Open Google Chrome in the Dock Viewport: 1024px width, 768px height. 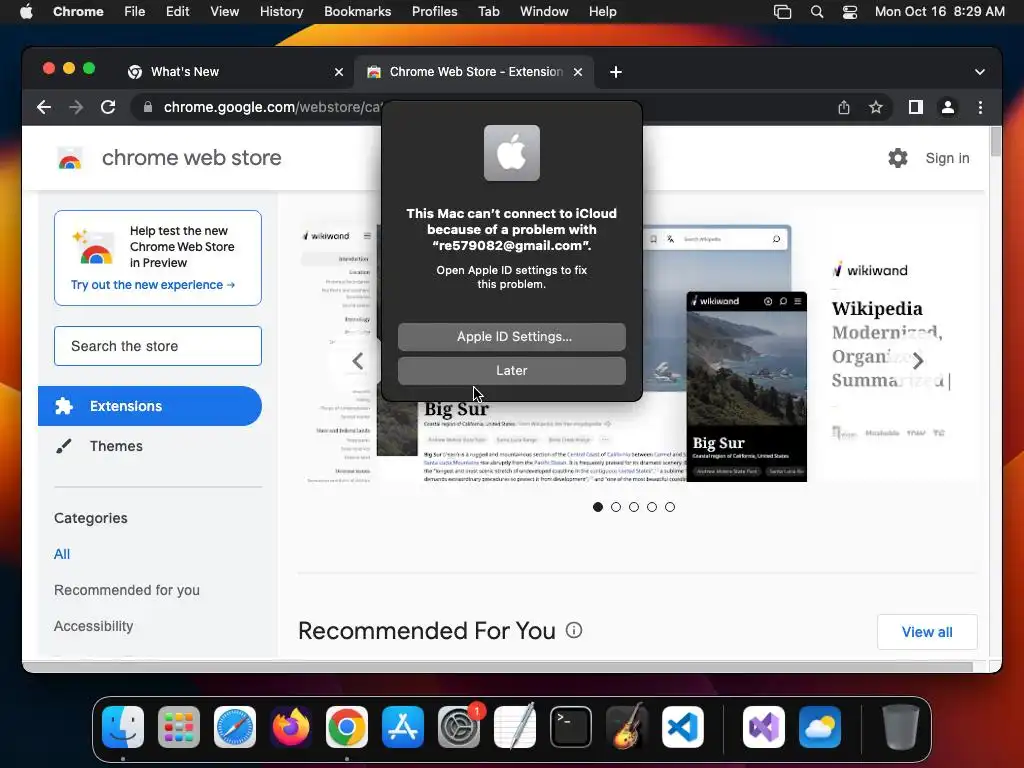pos(347,727)
